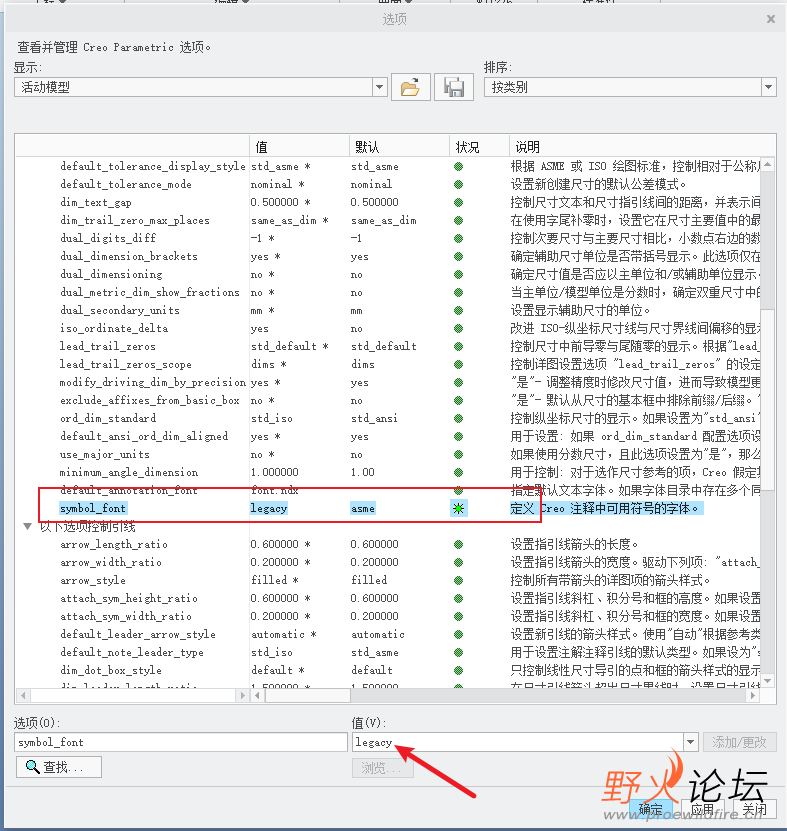
Task: Click the asme default in symbol_font row
Action: tap(362, 509)
